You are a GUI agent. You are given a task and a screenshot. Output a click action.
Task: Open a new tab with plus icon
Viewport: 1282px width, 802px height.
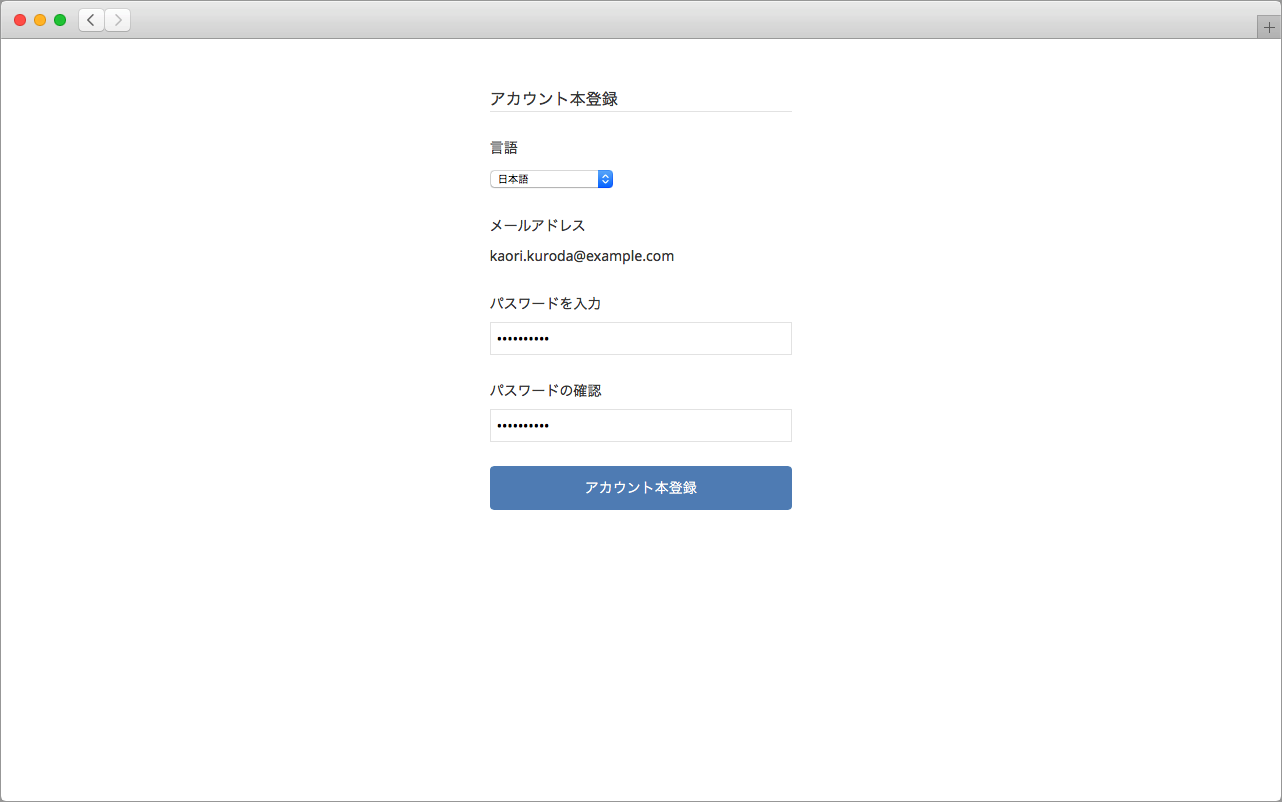(1269, 28)
